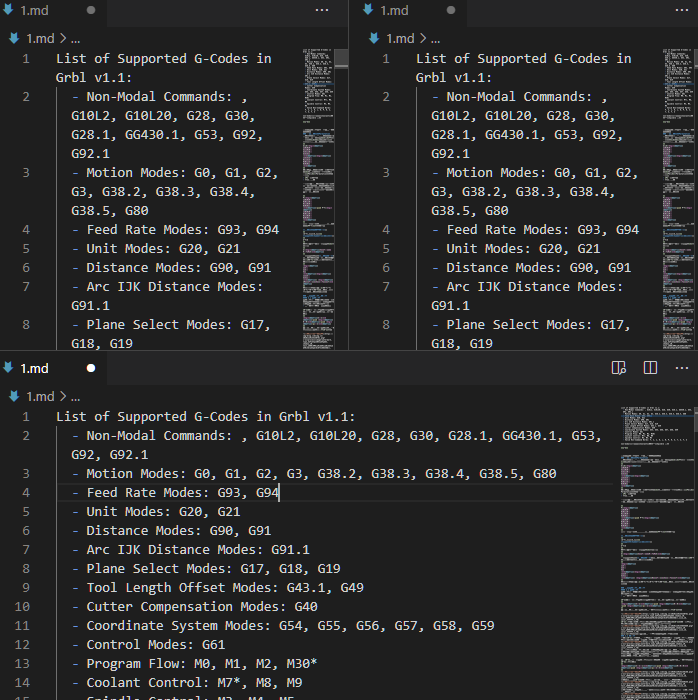Image resolution: width=698 pixels, height=700 pixels.
Task: Open 1.md breadcrumb in top-right editor
Action: 400,39
